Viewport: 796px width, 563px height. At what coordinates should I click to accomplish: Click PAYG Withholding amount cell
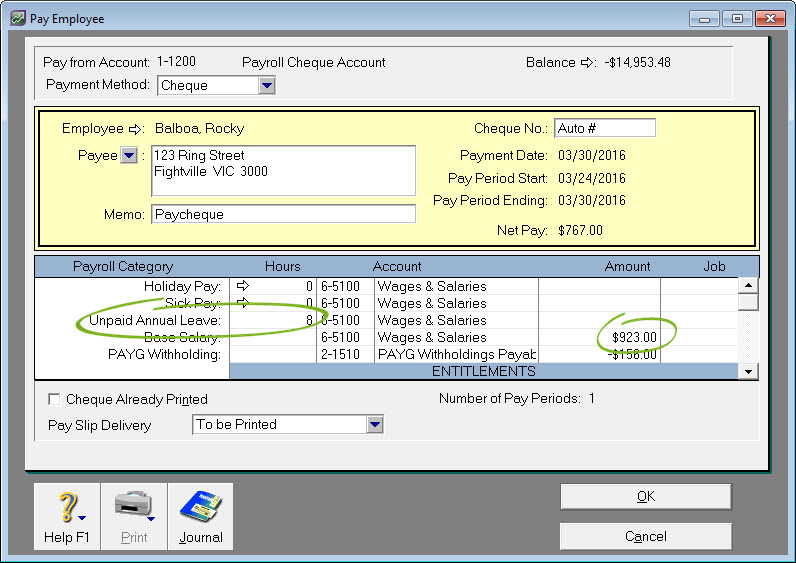(600, 354)
